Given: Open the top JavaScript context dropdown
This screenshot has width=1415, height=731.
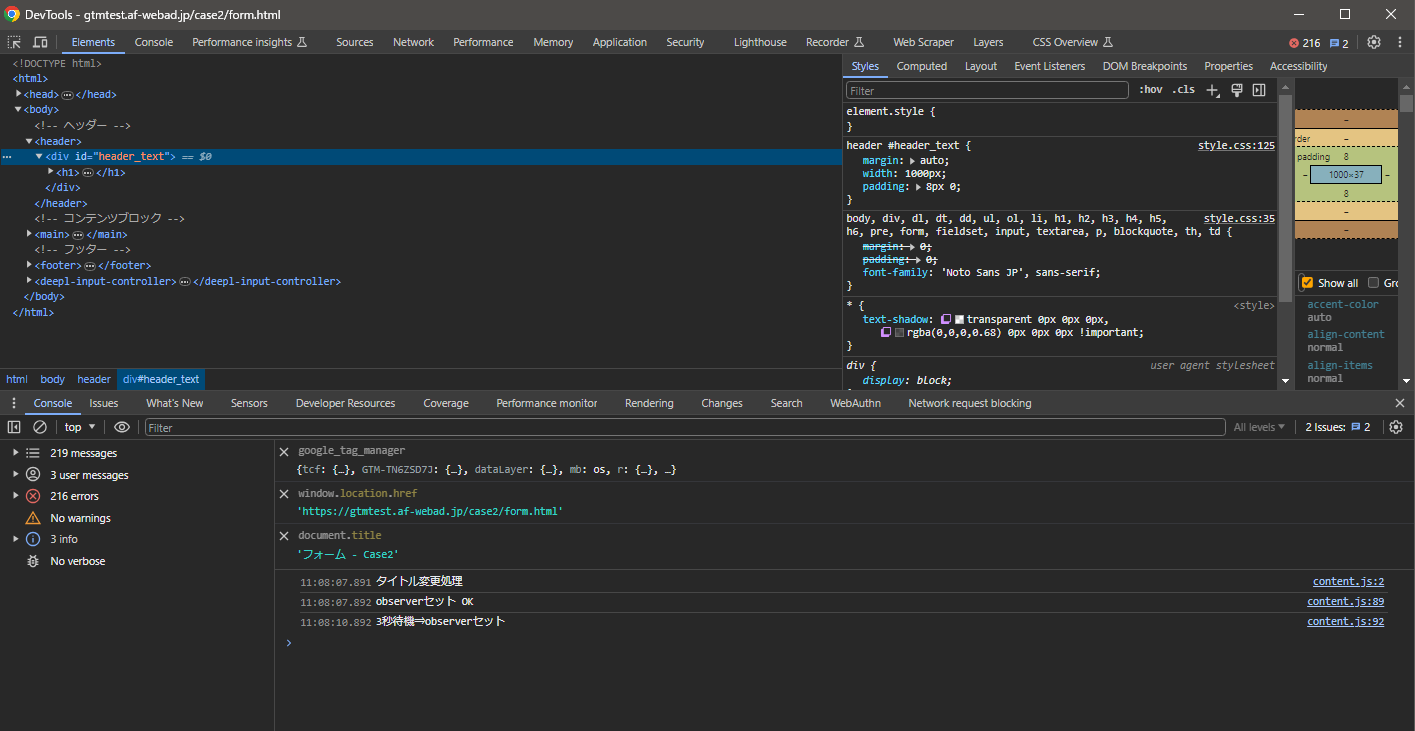Looking at the screenshot, I should (x=80, y=427).
